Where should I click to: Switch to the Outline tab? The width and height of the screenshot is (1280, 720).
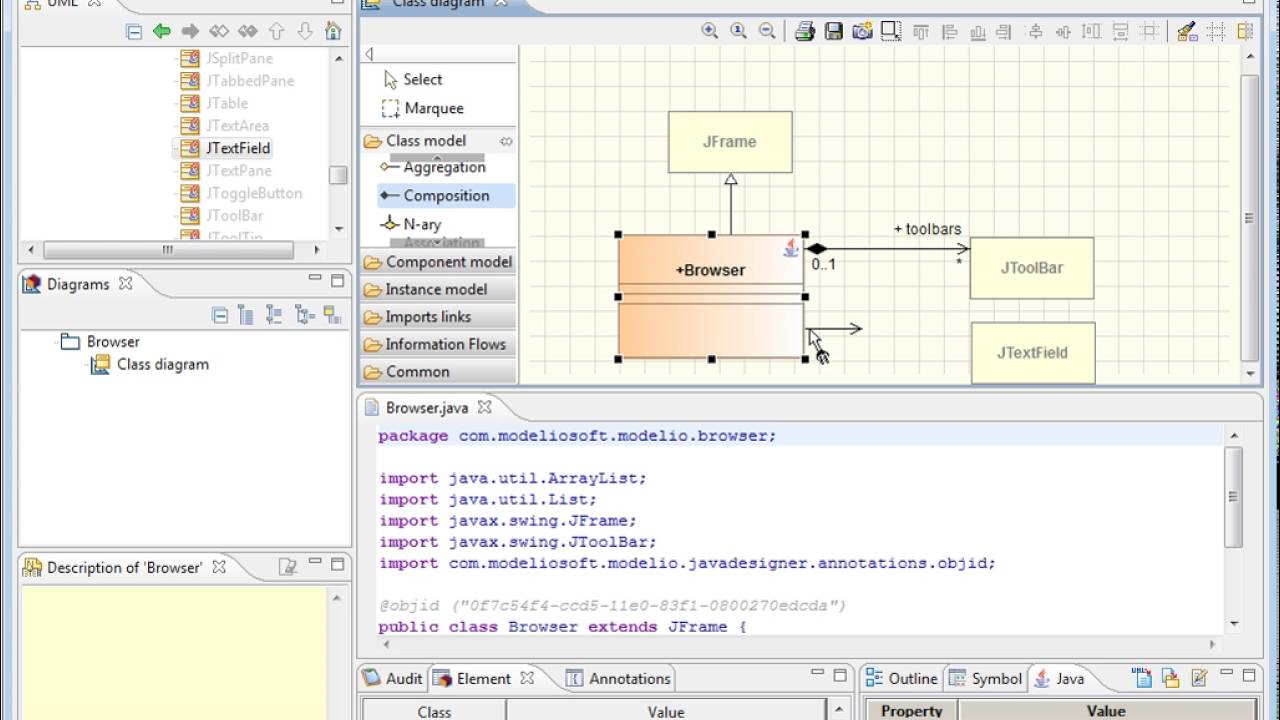(x=902, y=678)
